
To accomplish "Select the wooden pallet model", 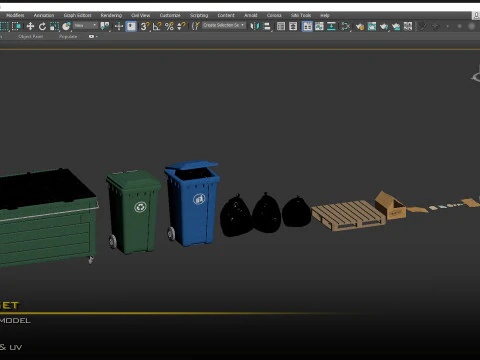I will pos(348,215).
